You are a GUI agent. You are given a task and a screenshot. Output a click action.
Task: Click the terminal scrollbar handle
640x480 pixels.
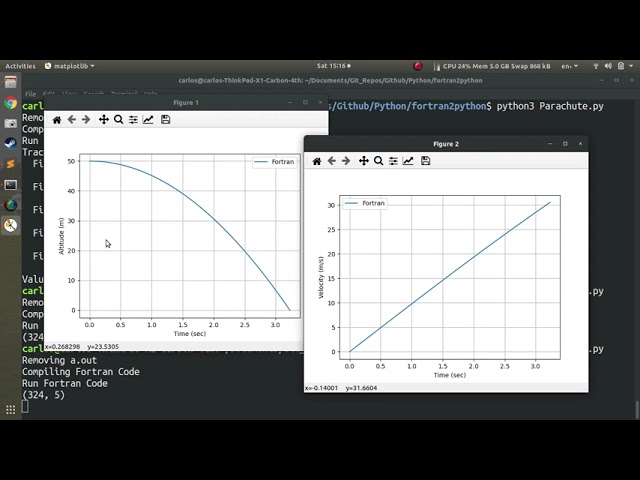pos(636,409)
